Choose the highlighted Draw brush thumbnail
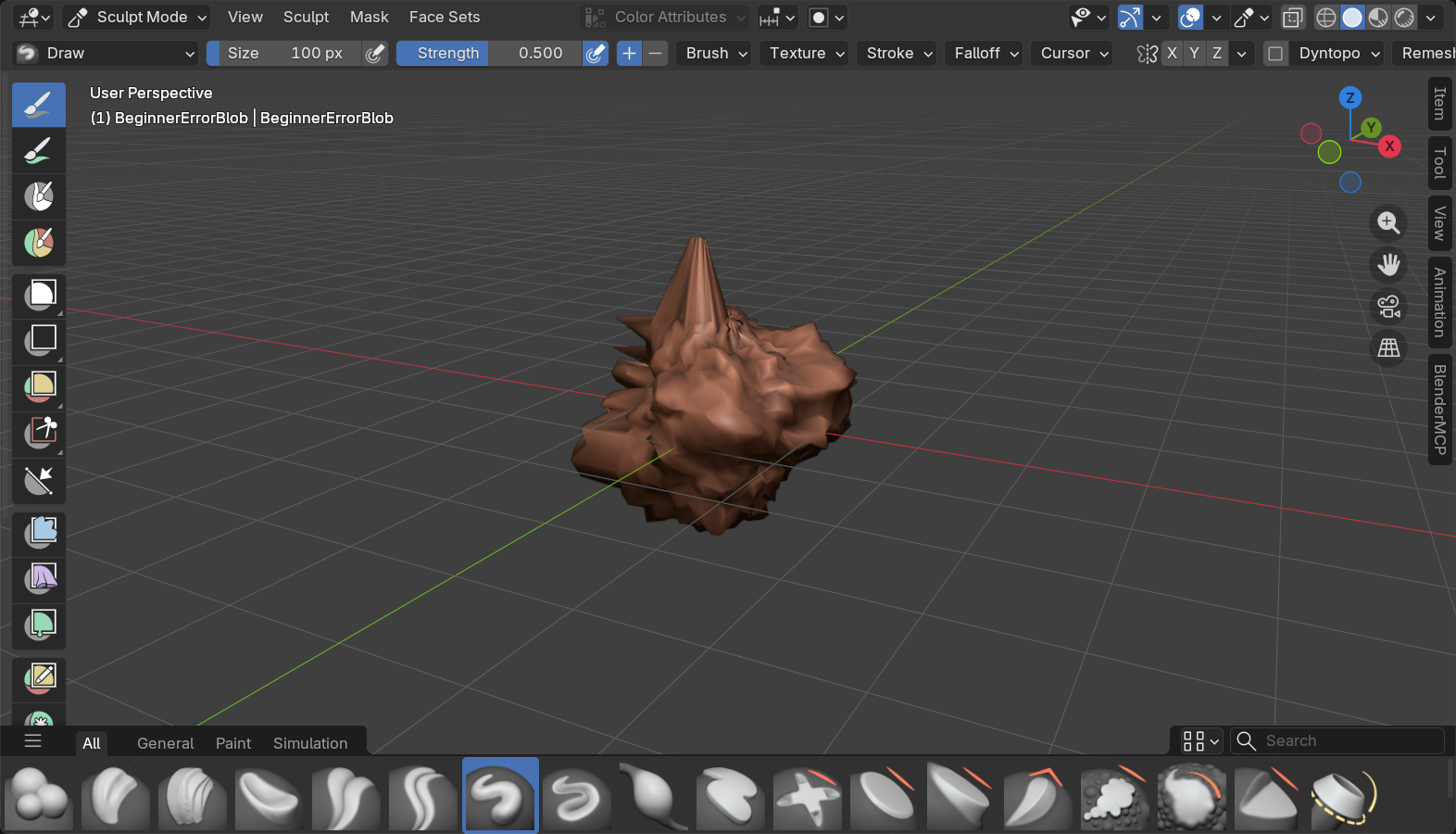This screenshot has height=834, width=1456. coord(500,796)
